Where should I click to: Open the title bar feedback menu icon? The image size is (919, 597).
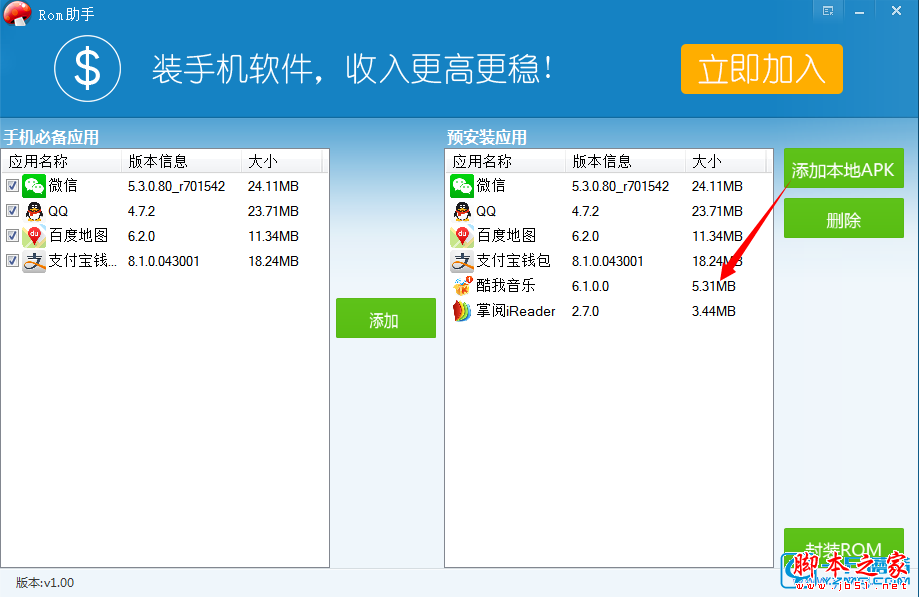[828, 11]
